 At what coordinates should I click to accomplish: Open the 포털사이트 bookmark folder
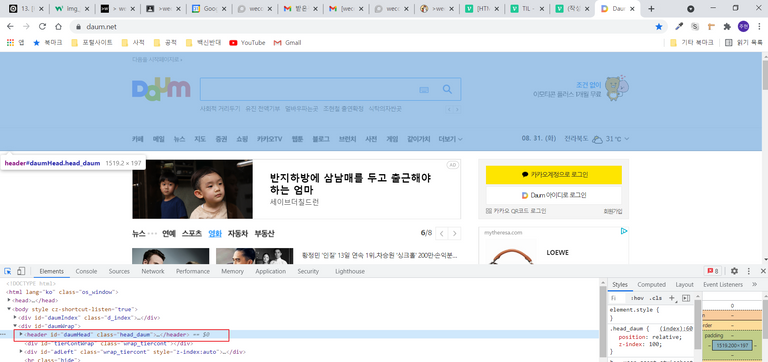(x=92, y=43)
